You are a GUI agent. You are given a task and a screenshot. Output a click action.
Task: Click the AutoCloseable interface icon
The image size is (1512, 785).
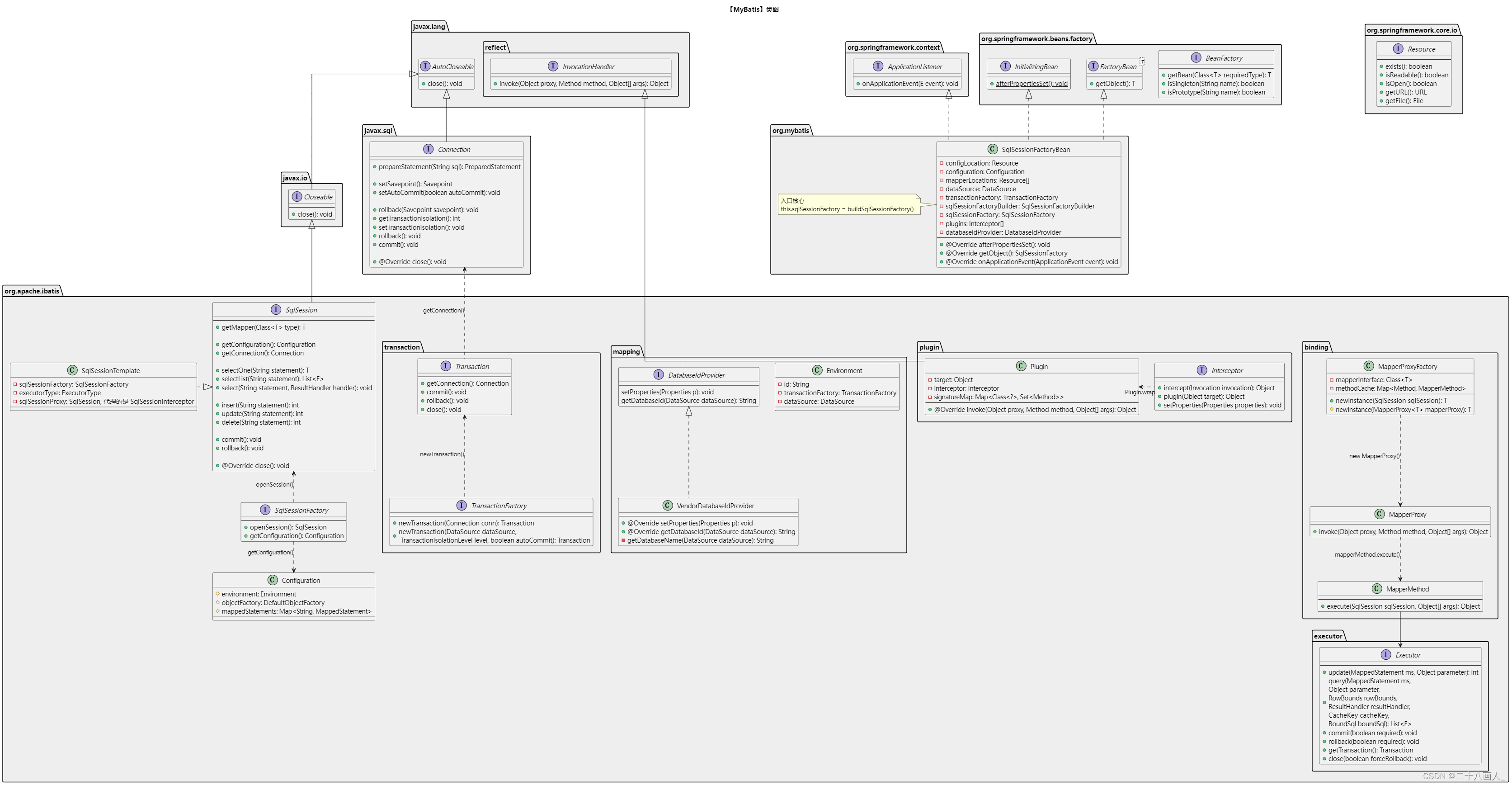(425, 66)
